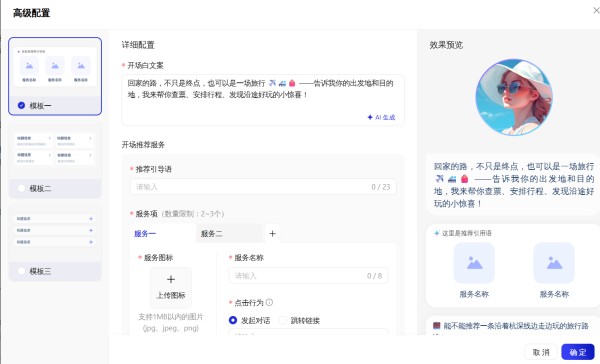The image size is (600, 364).
Task: Click the info icon beside 点击行为
Action: (x=269, y=302)
